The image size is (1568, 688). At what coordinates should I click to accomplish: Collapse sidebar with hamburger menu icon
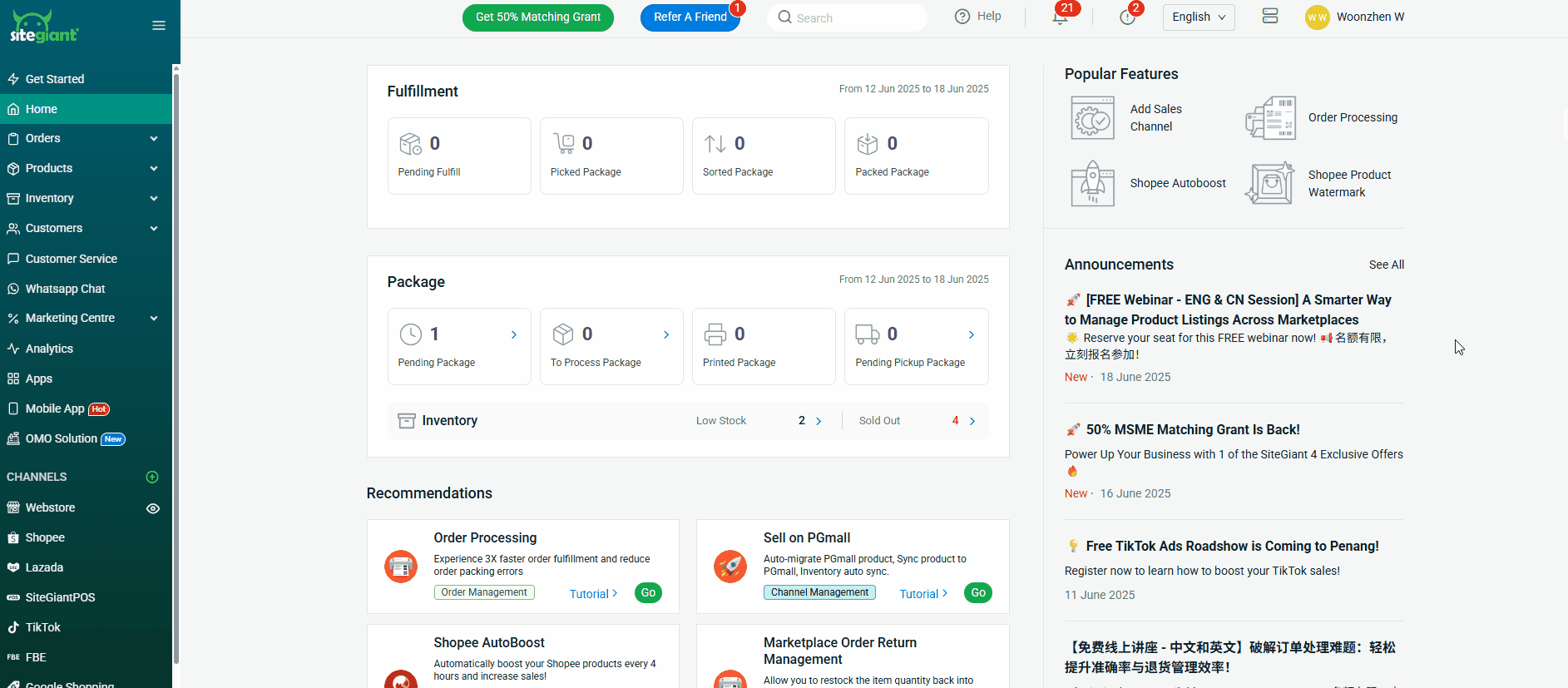click(x=159, y=26)
